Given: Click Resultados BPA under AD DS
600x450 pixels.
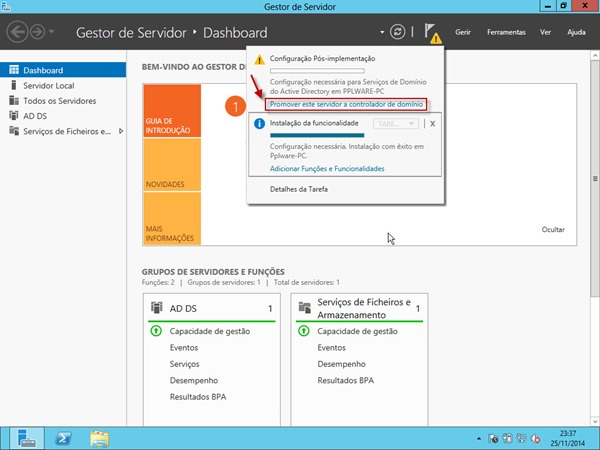Looking at the screenshot, I should click(x=198, y=397).
